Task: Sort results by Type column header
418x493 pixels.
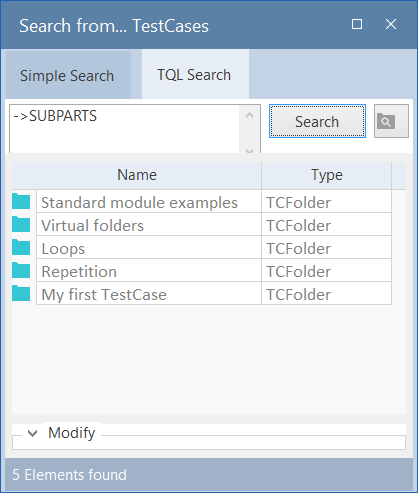Action: click(326, 175)
